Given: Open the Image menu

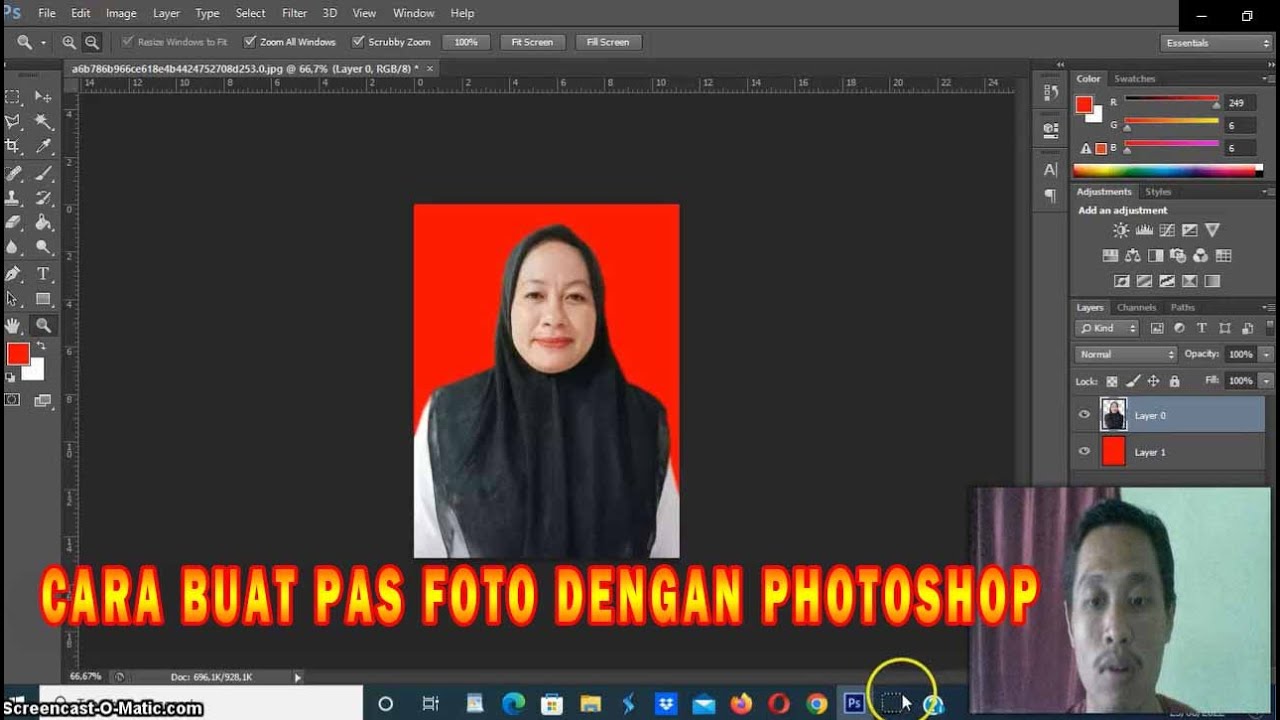Looking at the screenshot, I should click(x=121, y=13).
